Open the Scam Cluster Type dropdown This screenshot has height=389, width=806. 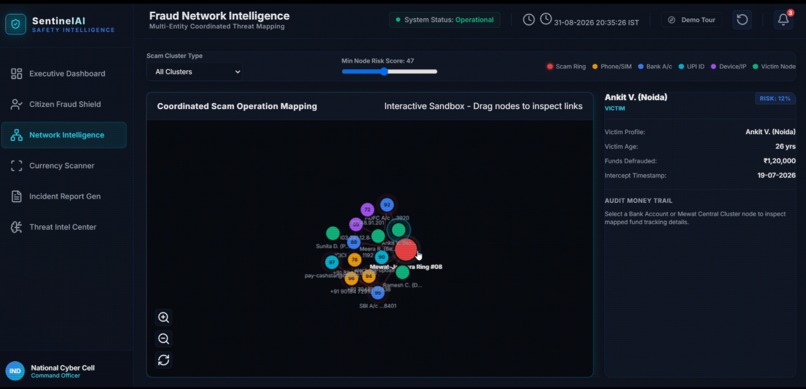(195, 72)
